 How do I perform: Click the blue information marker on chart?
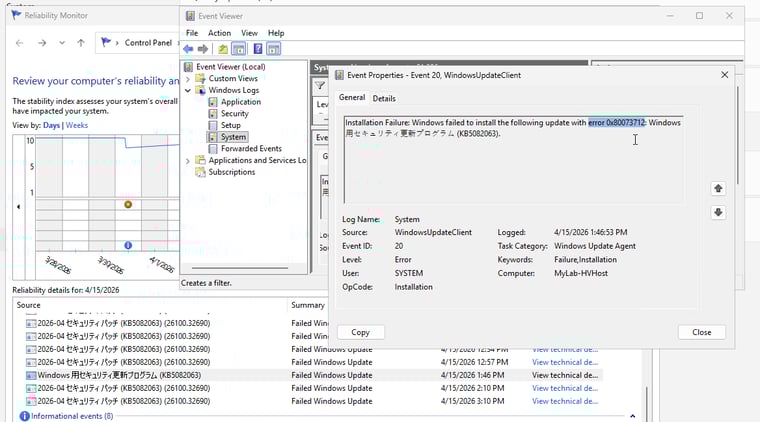coord(128,245)
